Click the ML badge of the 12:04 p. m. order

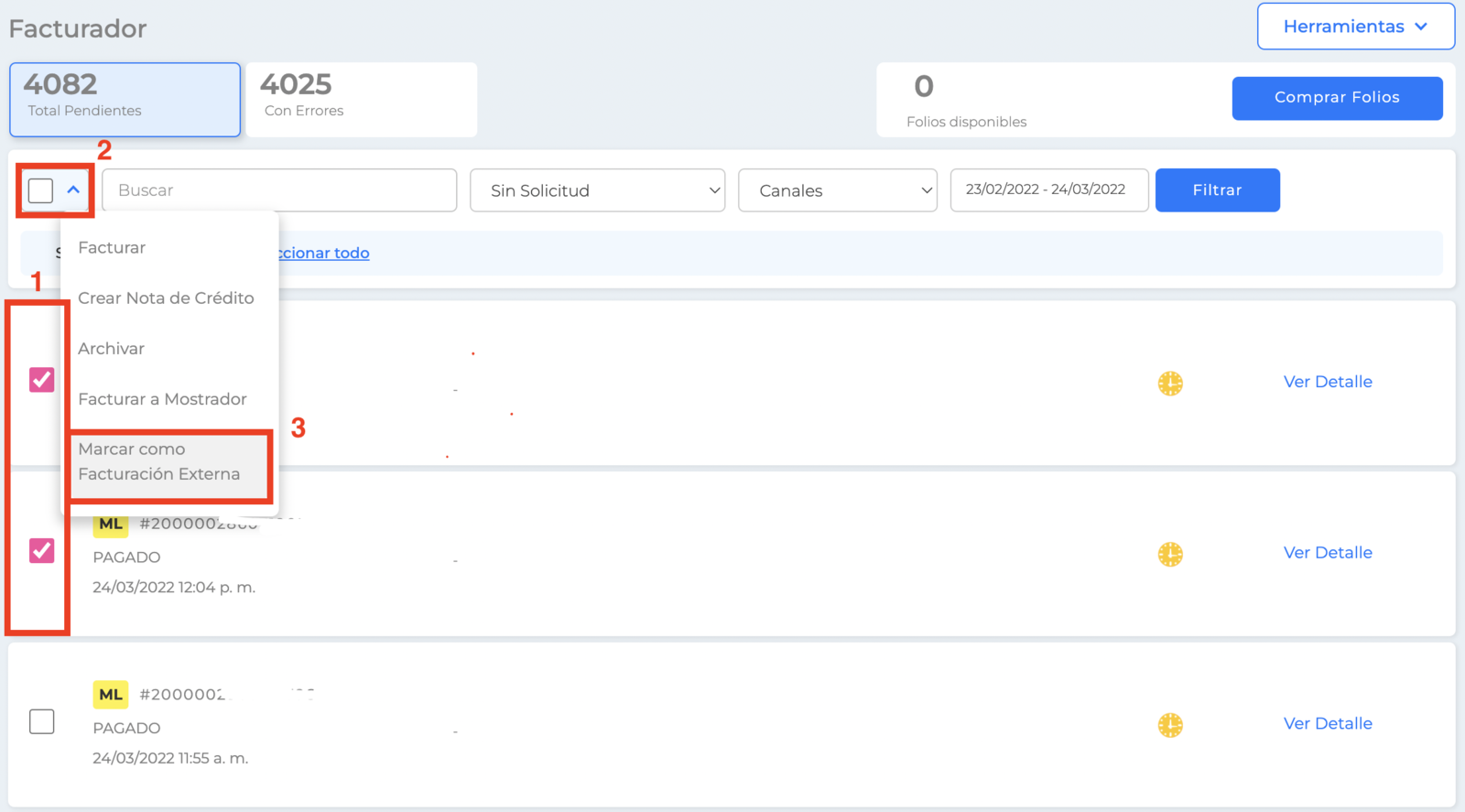[111, 524]
